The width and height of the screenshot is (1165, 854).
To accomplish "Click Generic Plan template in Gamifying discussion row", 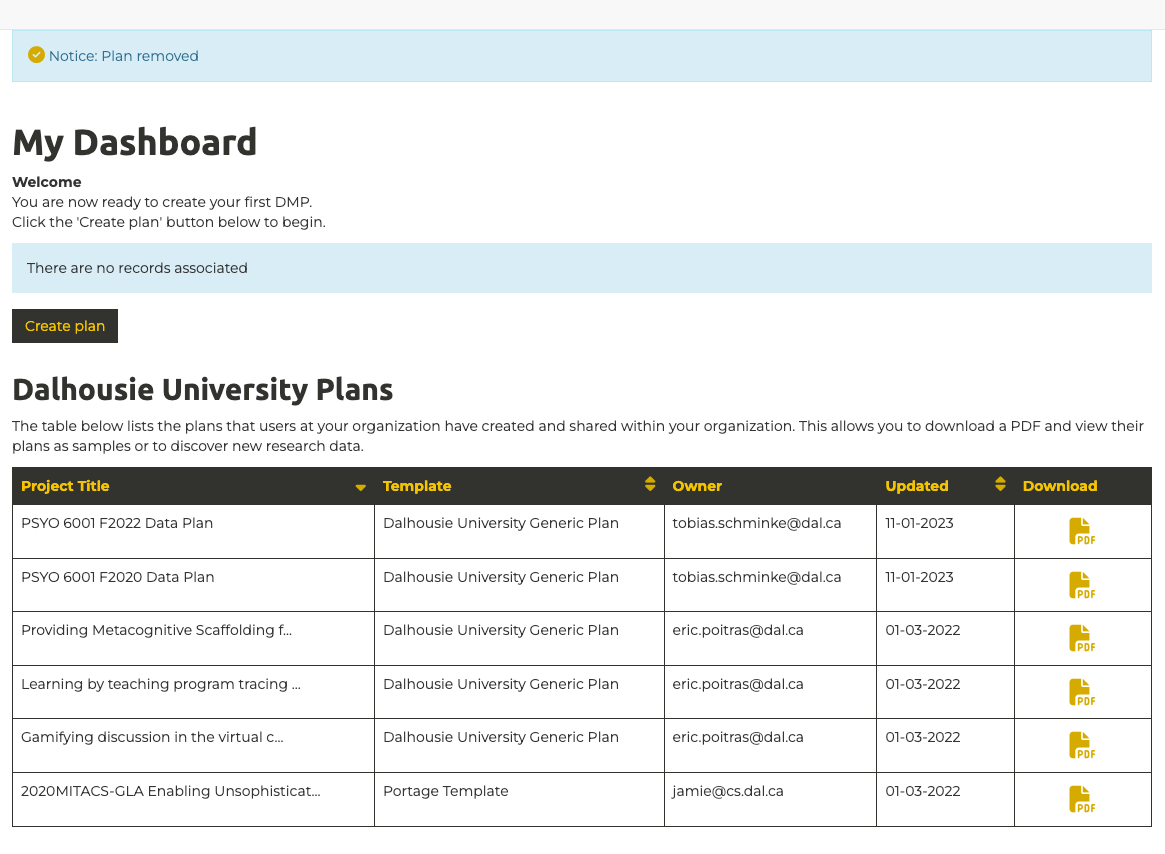I will tap(501, 737).
